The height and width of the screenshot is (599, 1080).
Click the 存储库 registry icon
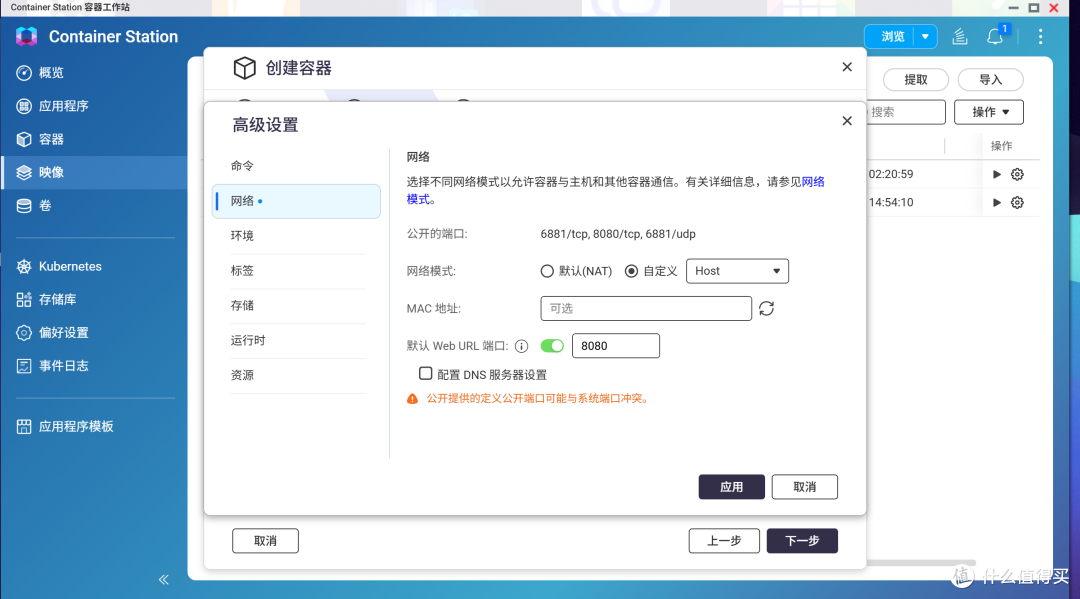(24, 300)
